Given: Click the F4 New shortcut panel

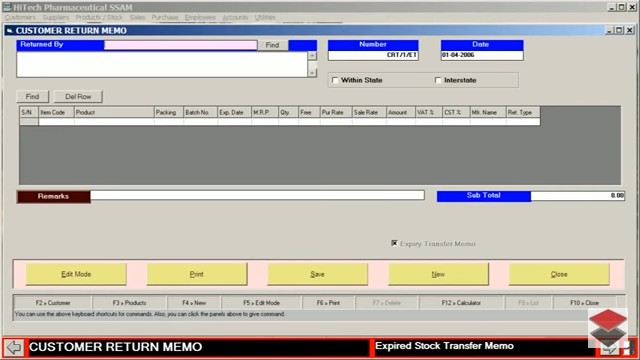Looking at the screenshot, I should tap(194, 303).
